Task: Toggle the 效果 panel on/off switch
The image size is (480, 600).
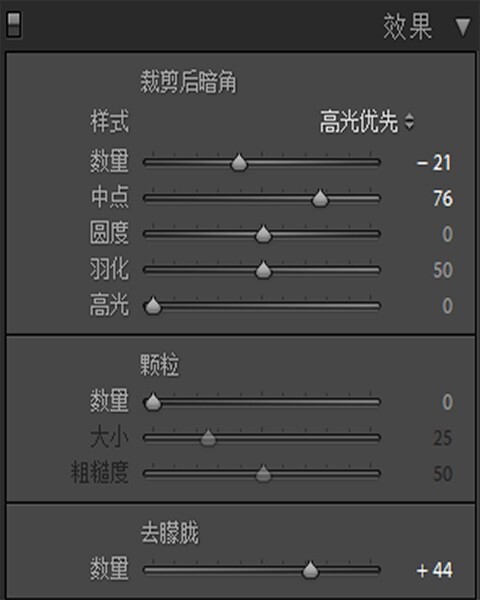Action: click(x=14, y=25)
